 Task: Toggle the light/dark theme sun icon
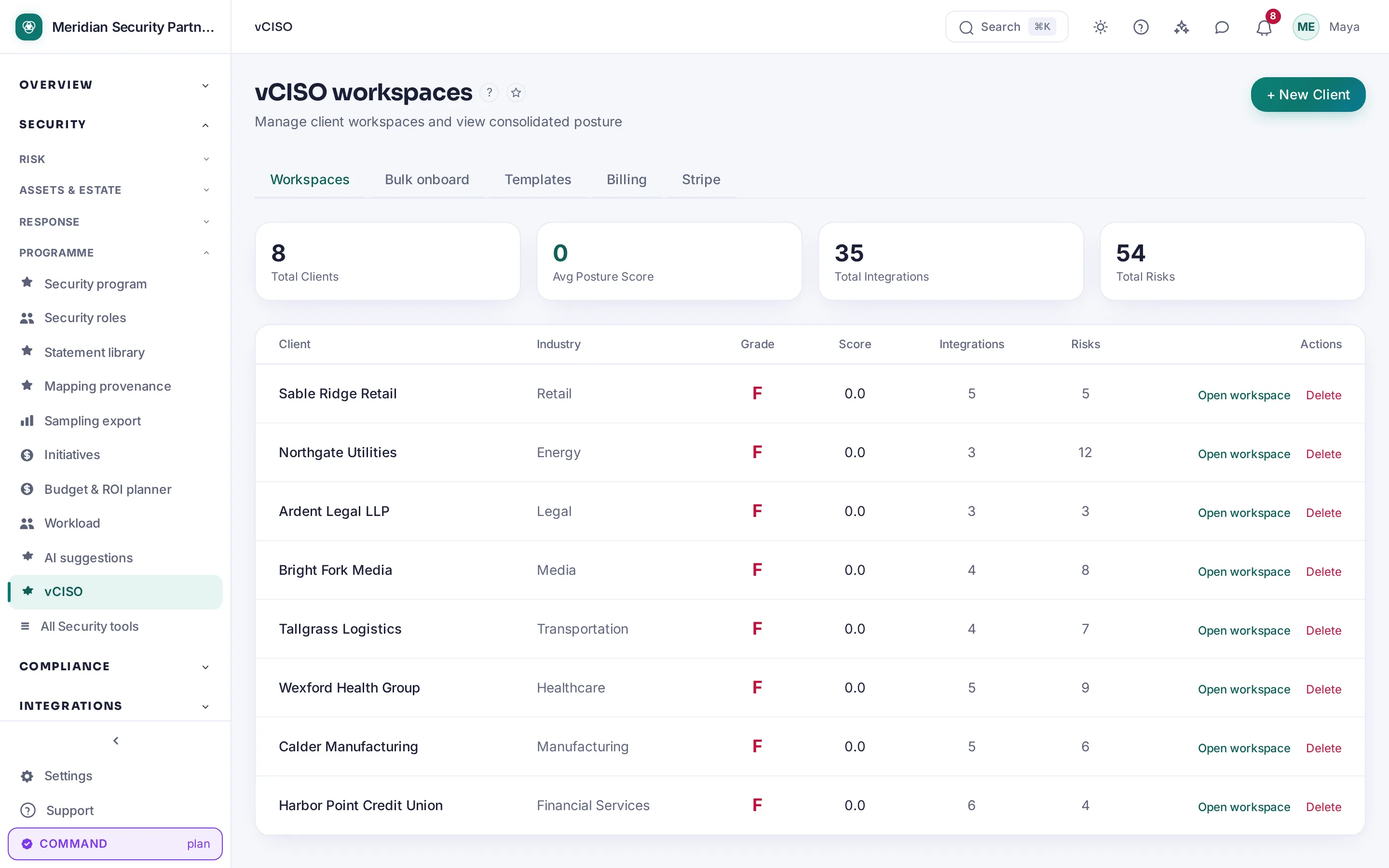click(1100, 27)
